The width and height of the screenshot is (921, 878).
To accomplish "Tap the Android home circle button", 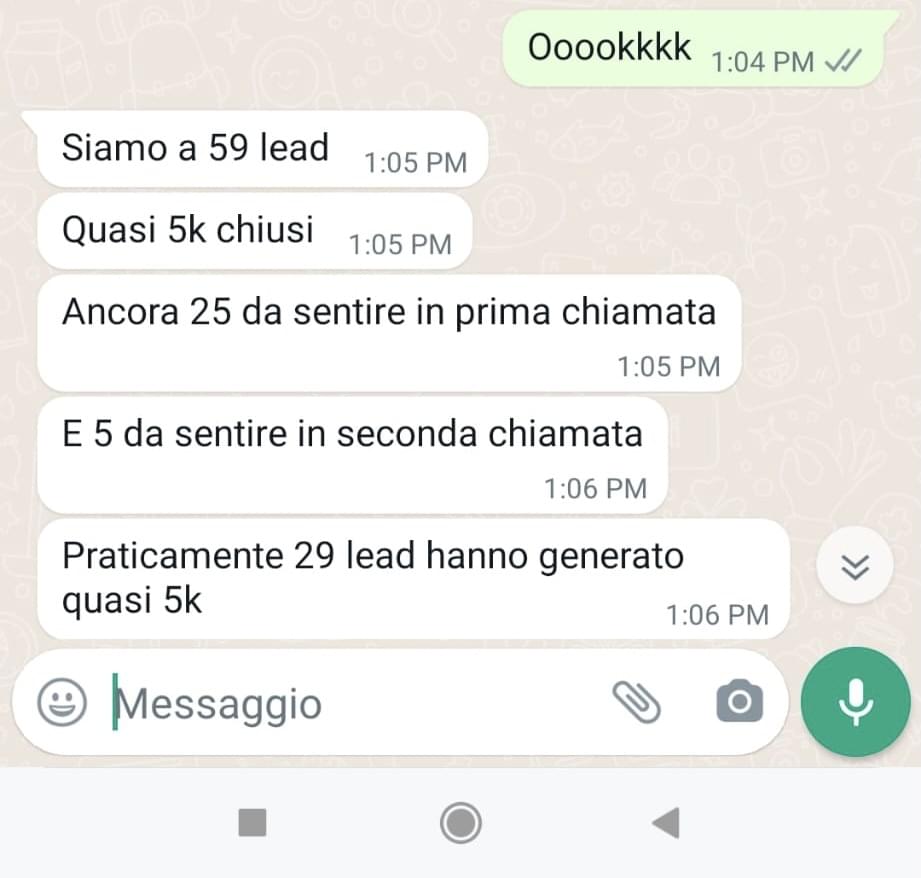I will 460,823.
